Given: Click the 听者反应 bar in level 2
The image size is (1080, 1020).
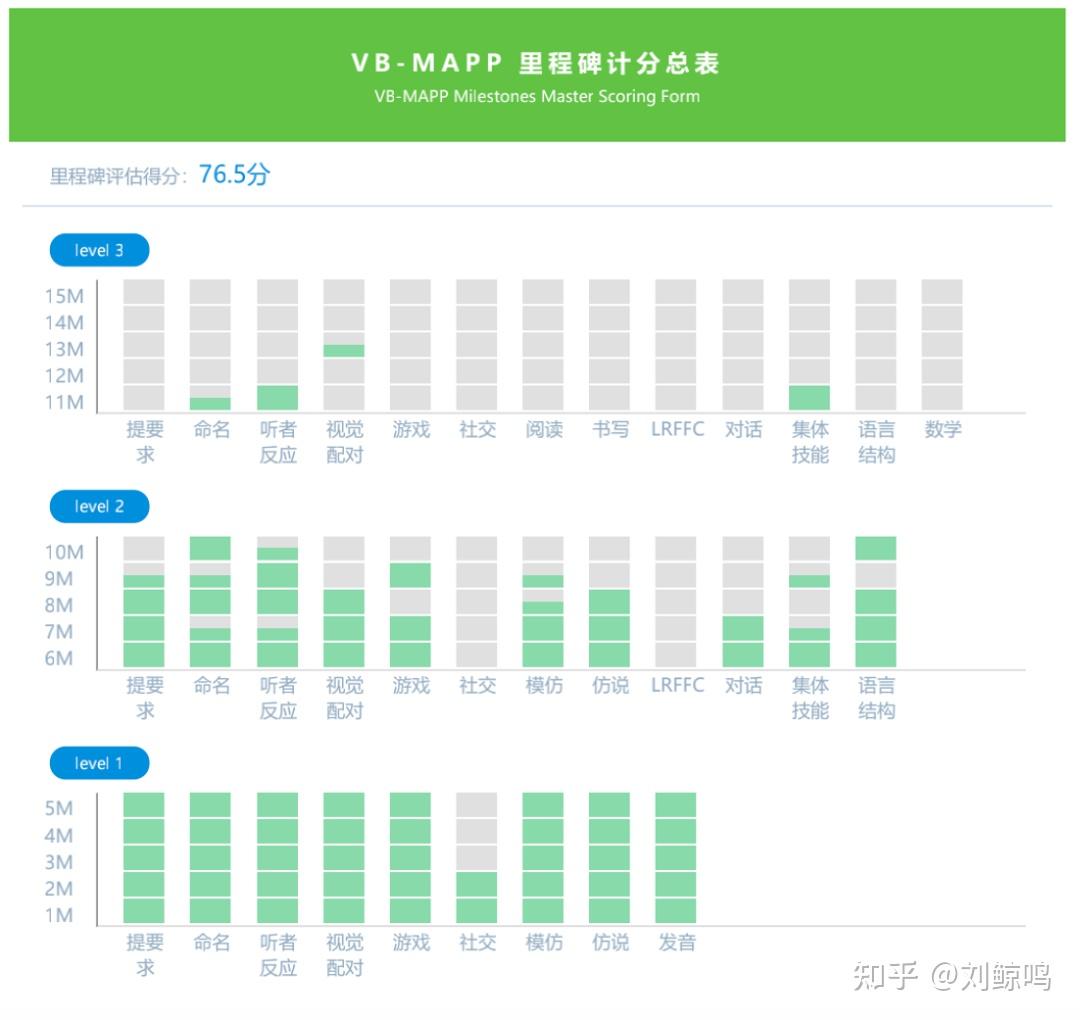Looking at the screenshot, I should pos(277,600).
